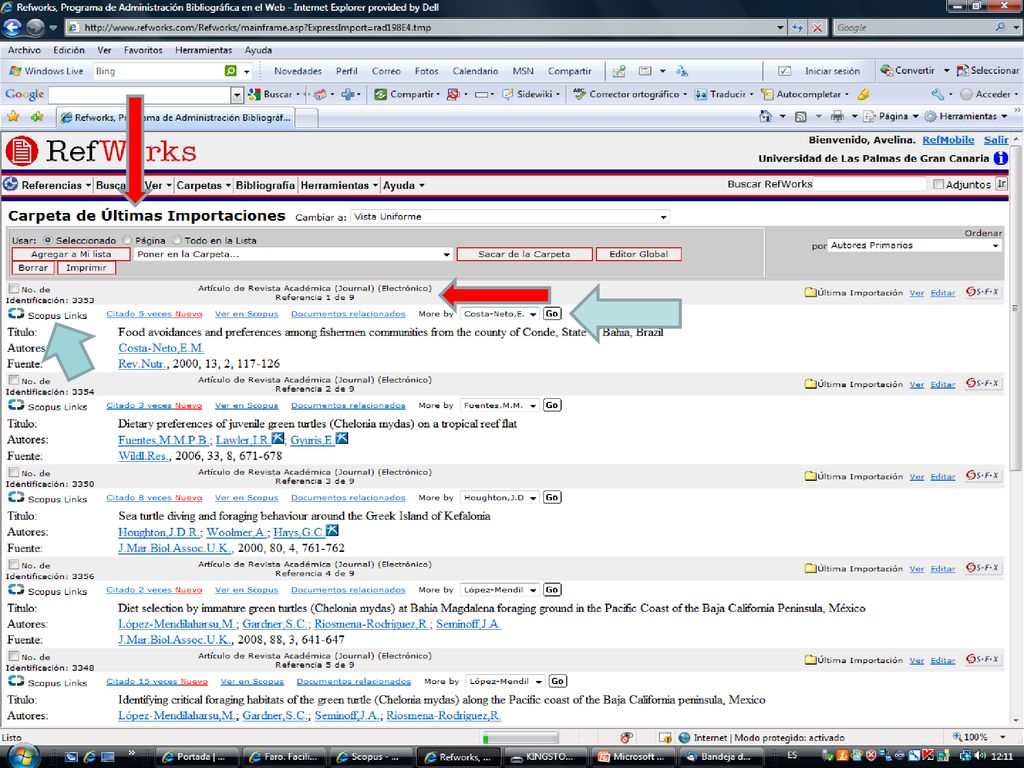Image resolution: width=1024 pixels, height=768 pixels.
Task: Open the Poner en la Carpeta dropdown
Action: 293,254
